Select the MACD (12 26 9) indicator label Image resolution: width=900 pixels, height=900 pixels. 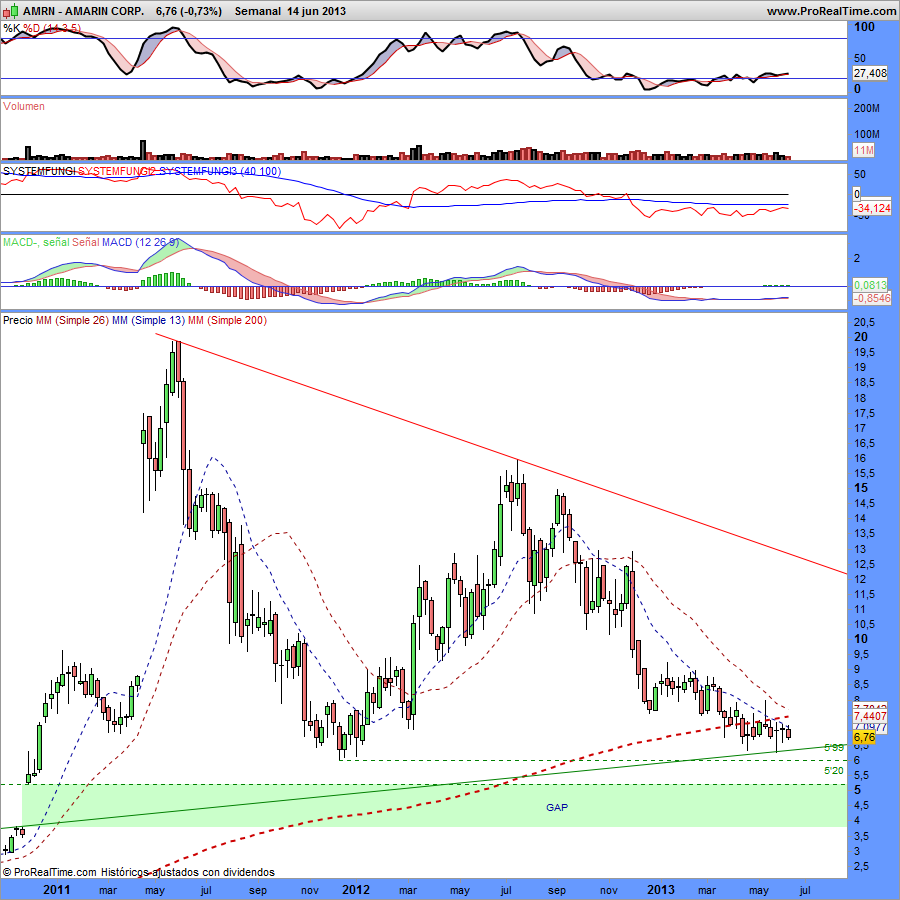91,242
